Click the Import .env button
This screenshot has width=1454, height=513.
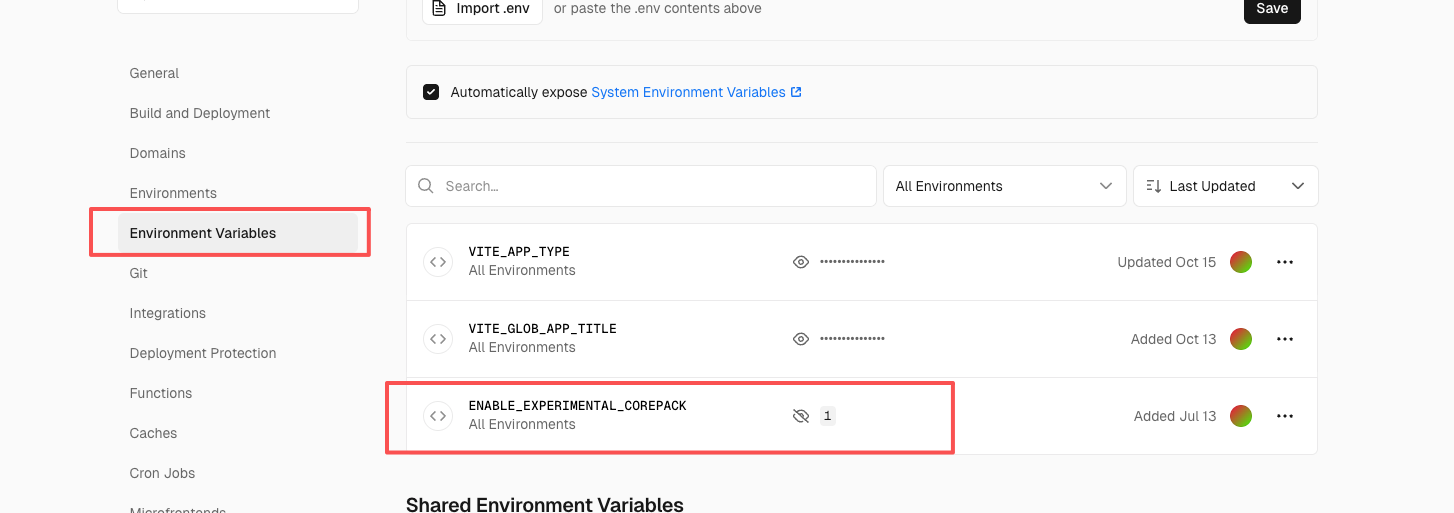pyautogui.click(x=482, y=9)
